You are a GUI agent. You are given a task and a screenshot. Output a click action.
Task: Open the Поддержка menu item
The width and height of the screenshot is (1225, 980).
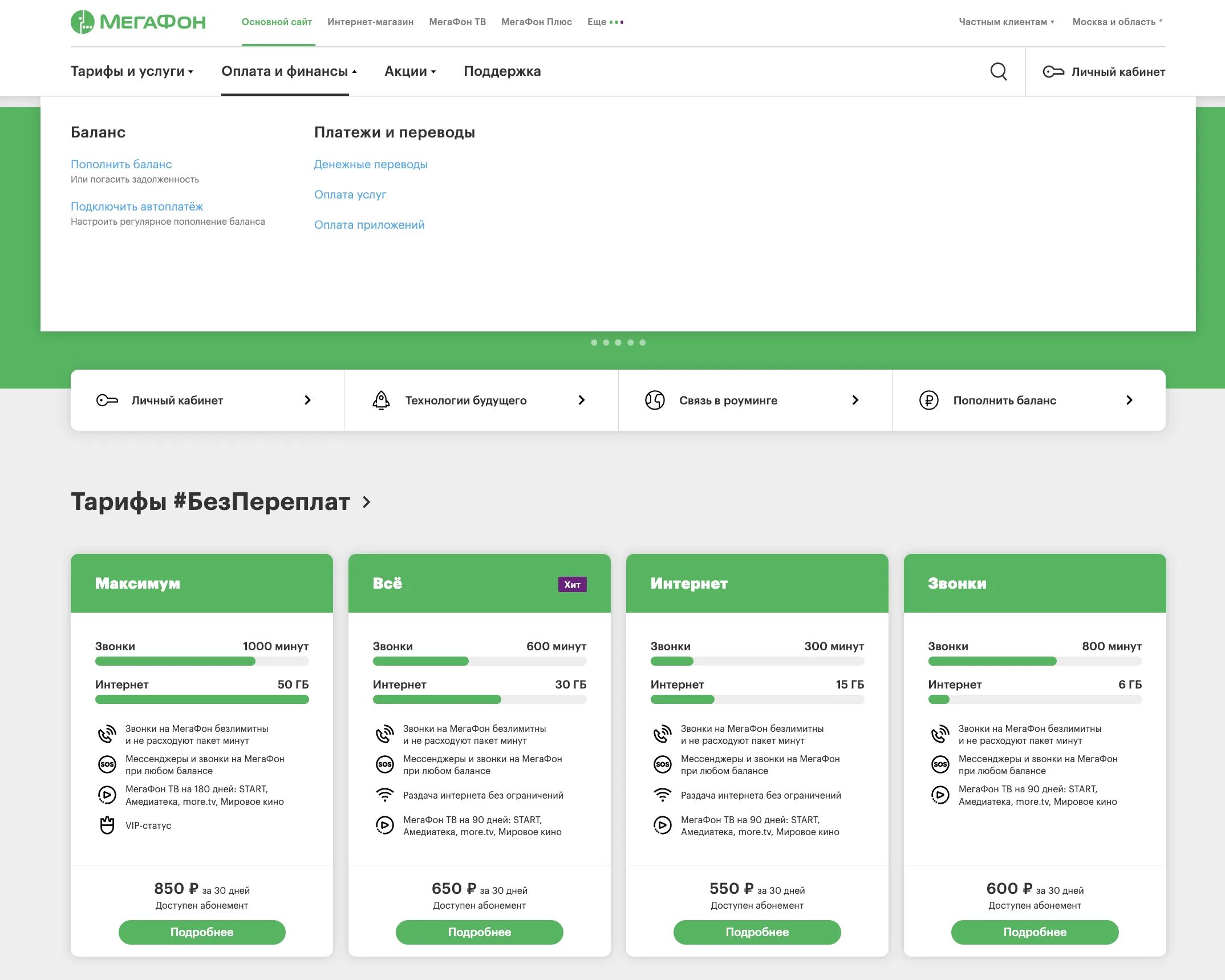(502, 71)
